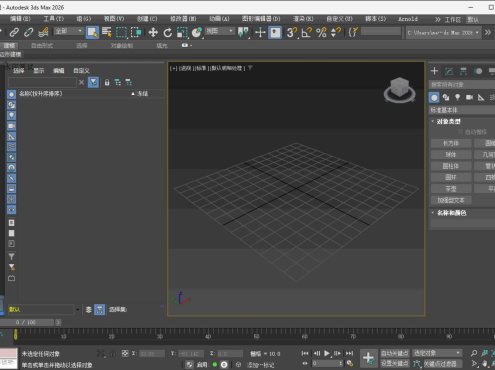Open the layer 默认 dropdown below Scene Explorer
Viewport: 495px width, 370px height.
click(x=44, y=309)
